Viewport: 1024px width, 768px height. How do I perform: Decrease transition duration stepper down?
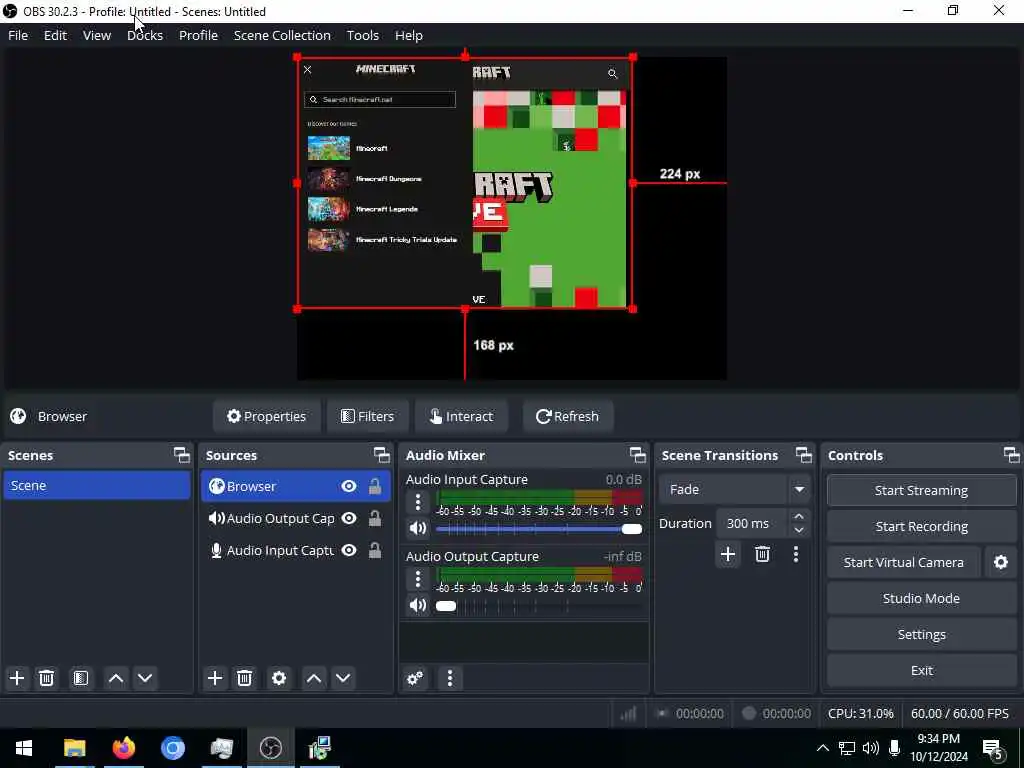click(799, 530)
